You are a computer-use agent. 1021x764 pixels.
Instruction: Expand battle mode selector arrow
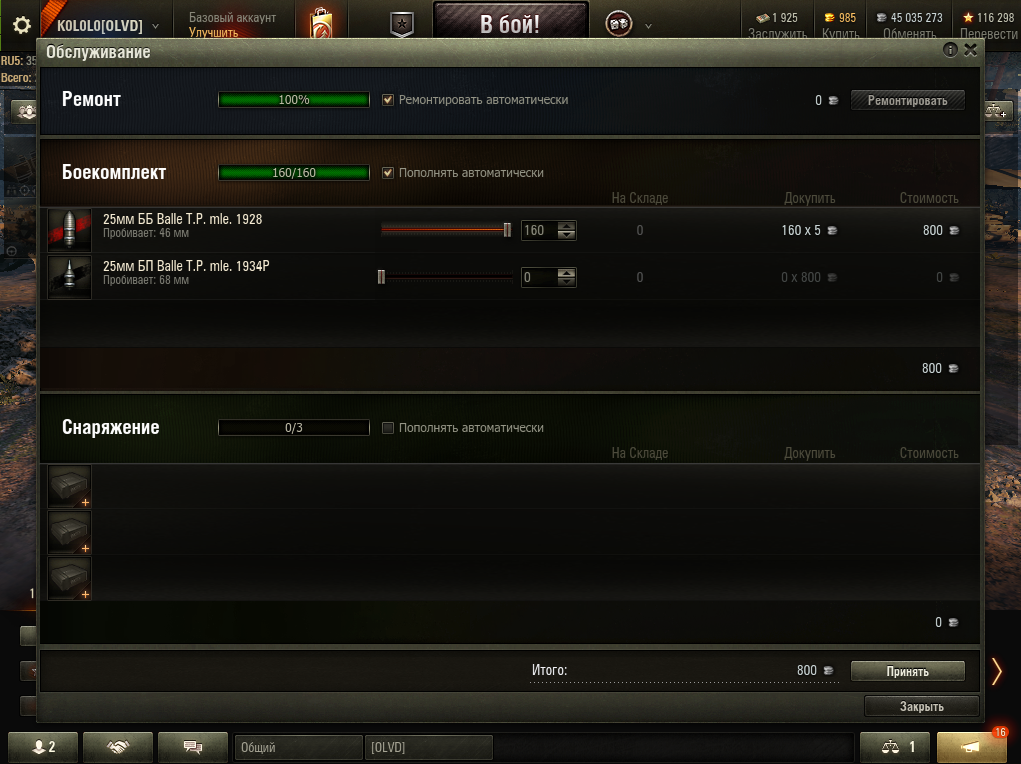click(x=648, y=26)
